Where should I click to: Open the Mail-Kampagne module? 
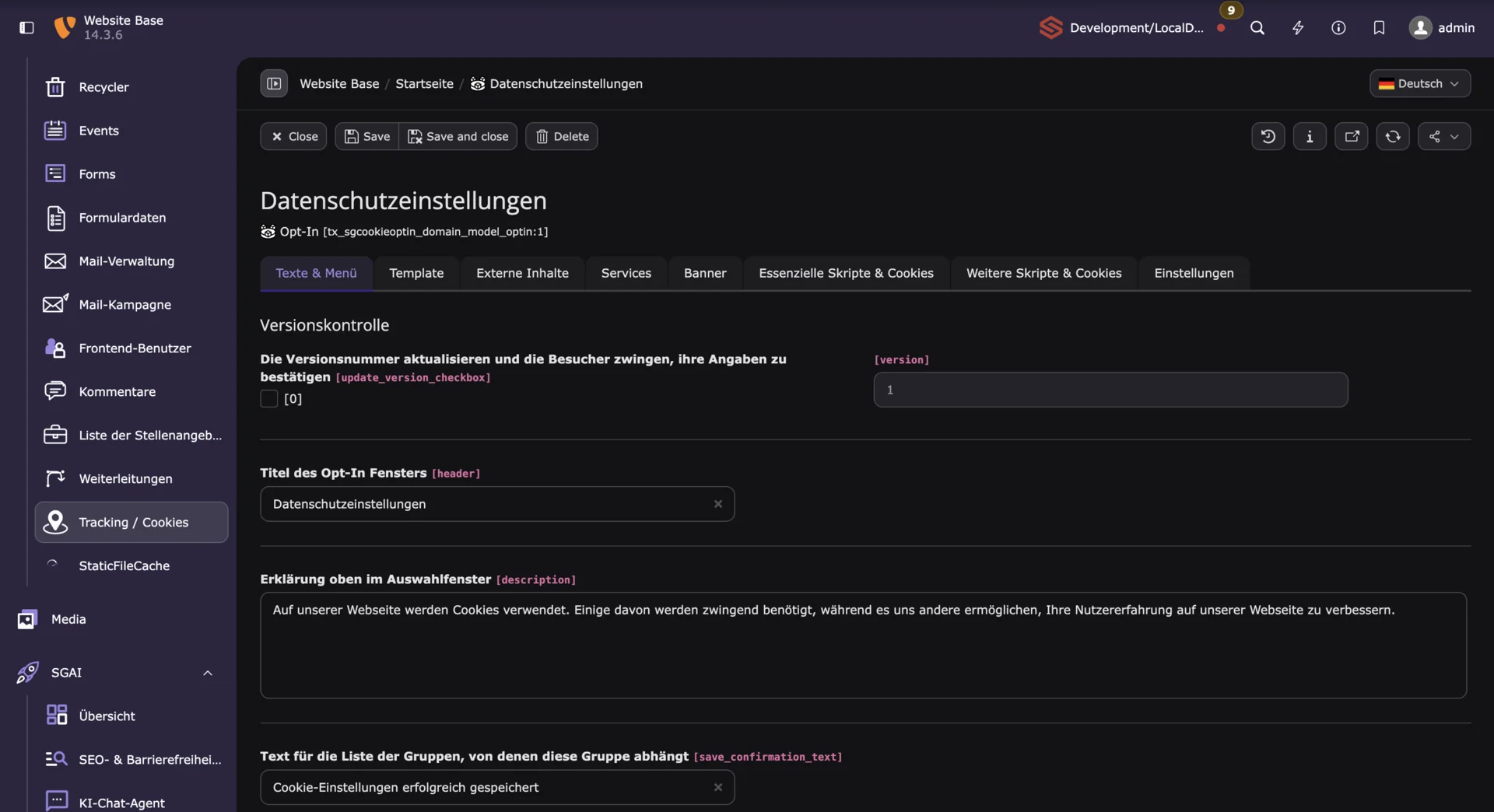[x=131, y=305]
